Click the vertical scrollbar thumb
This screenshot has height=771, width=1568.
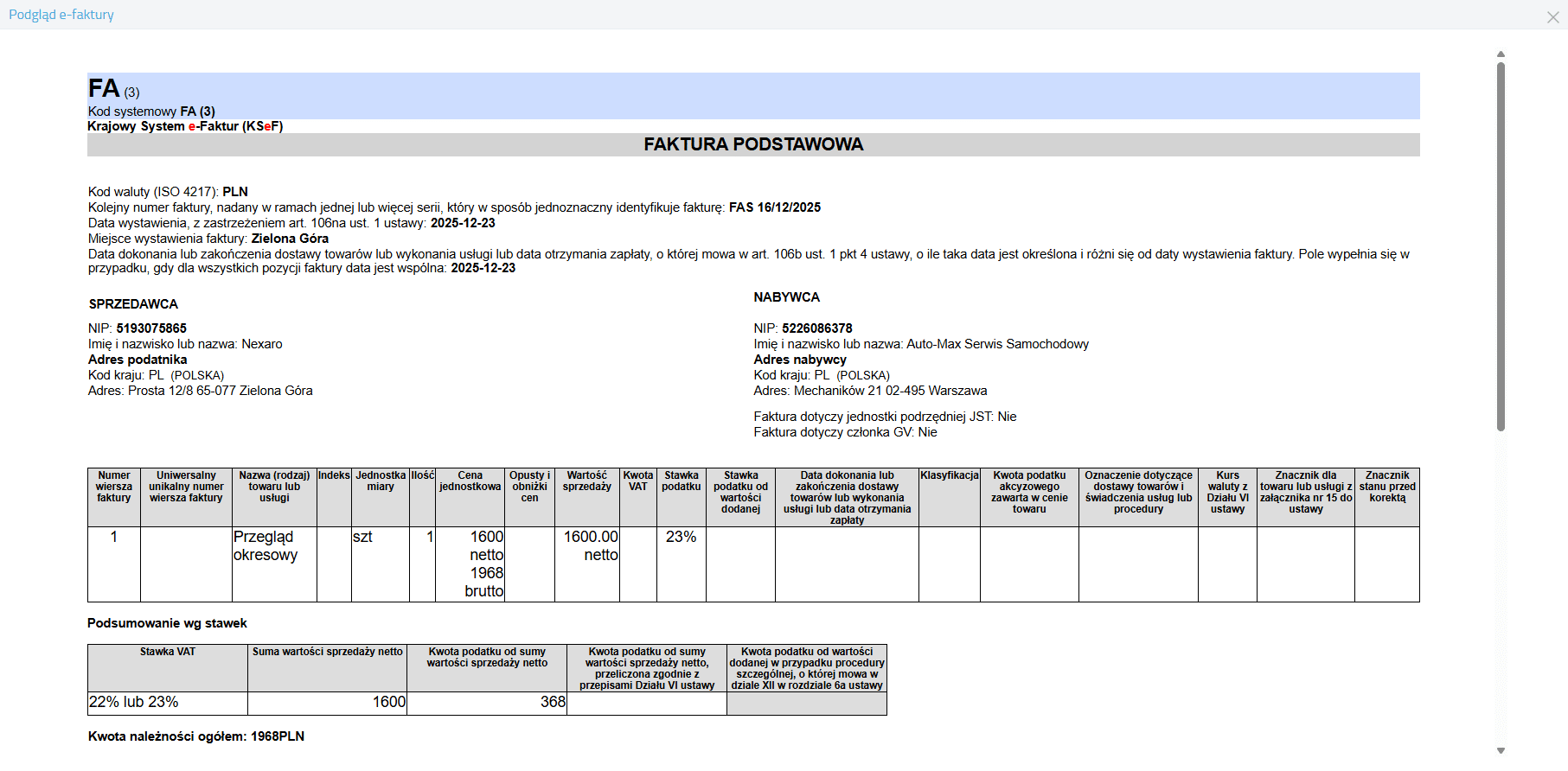1501,246
